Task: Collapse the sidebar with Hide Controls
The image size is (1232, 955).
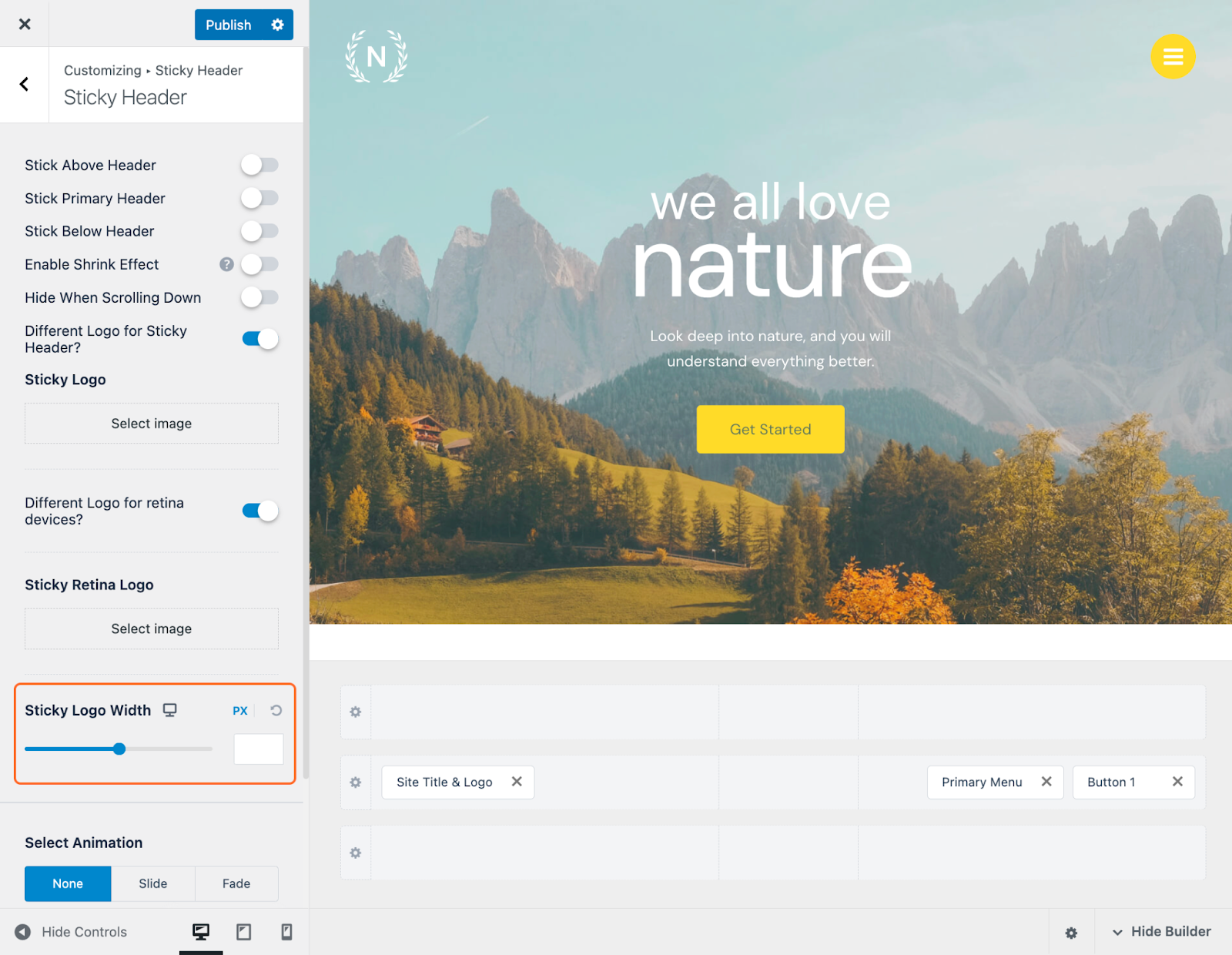Action: coord(71,932)
